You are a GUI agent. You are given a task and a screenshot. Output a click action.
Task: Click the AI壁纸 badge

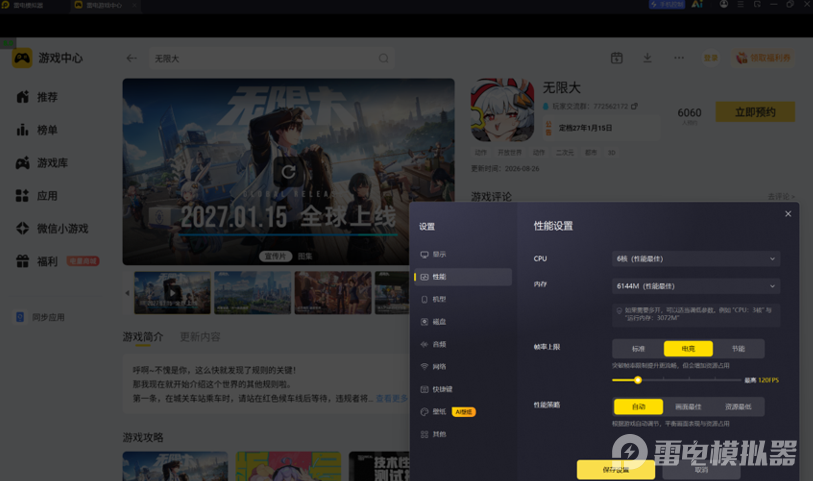(x=464, y=412)
